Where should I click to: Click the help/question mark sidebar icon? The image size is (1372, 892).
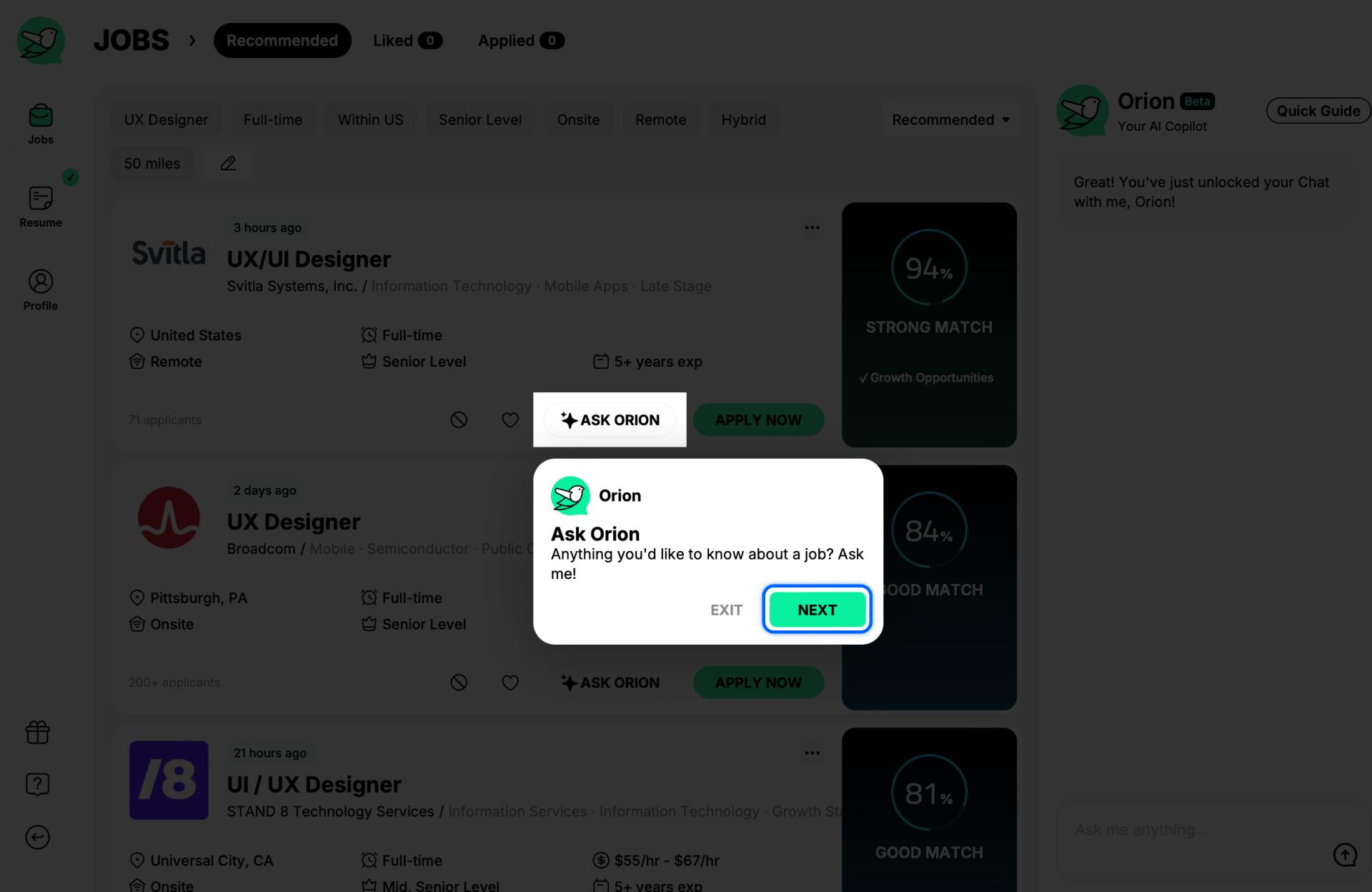click(37, 784)
